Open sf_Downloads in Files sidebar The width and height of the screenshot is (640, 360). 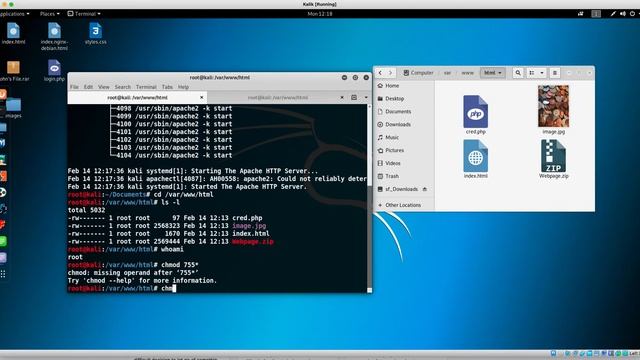point(401,189)
